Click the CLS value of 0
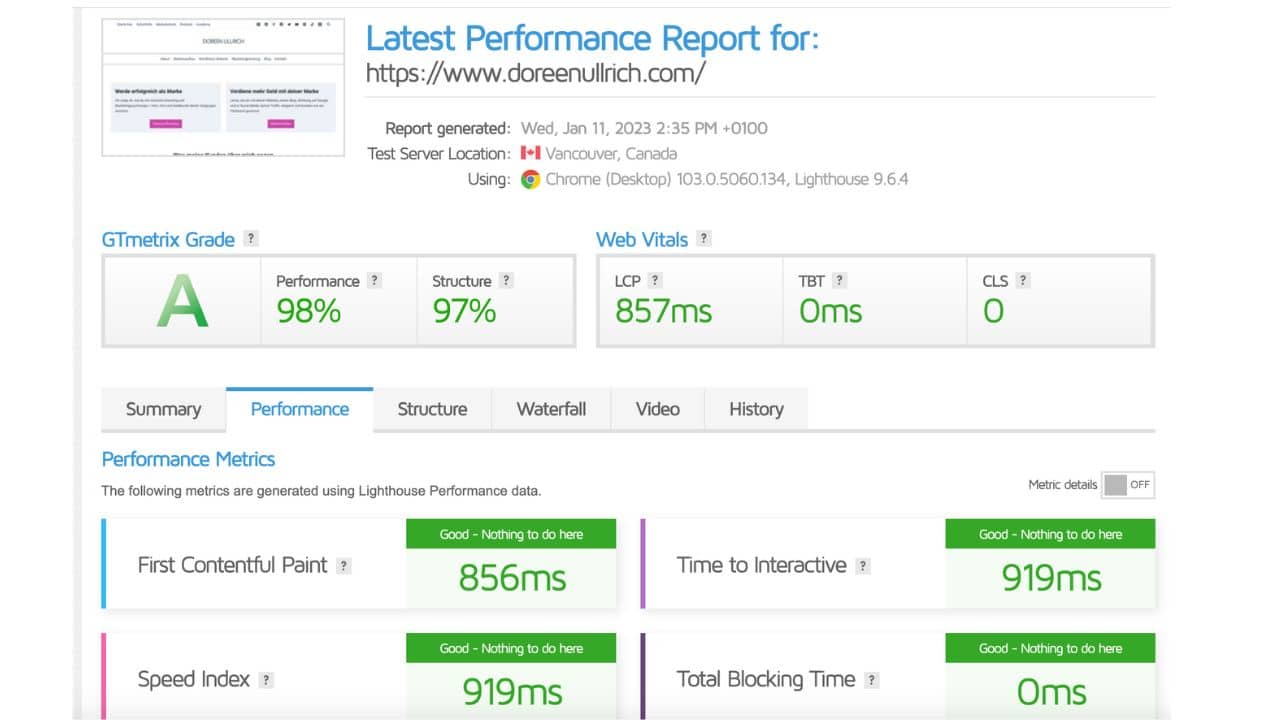 pos(993,311)
